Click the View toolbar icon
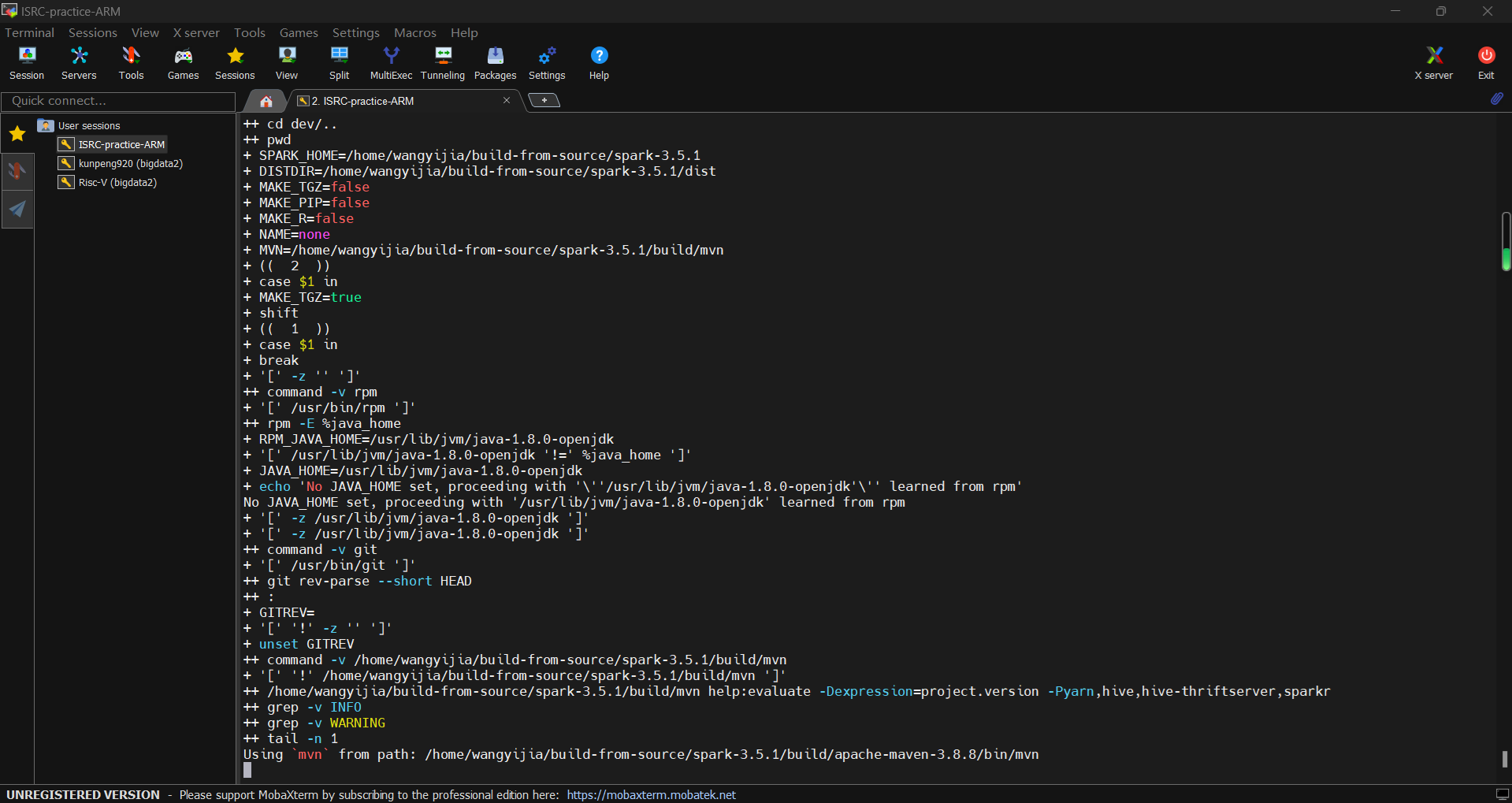Screen dimensions: 1512x803 (x=287, y=63)
